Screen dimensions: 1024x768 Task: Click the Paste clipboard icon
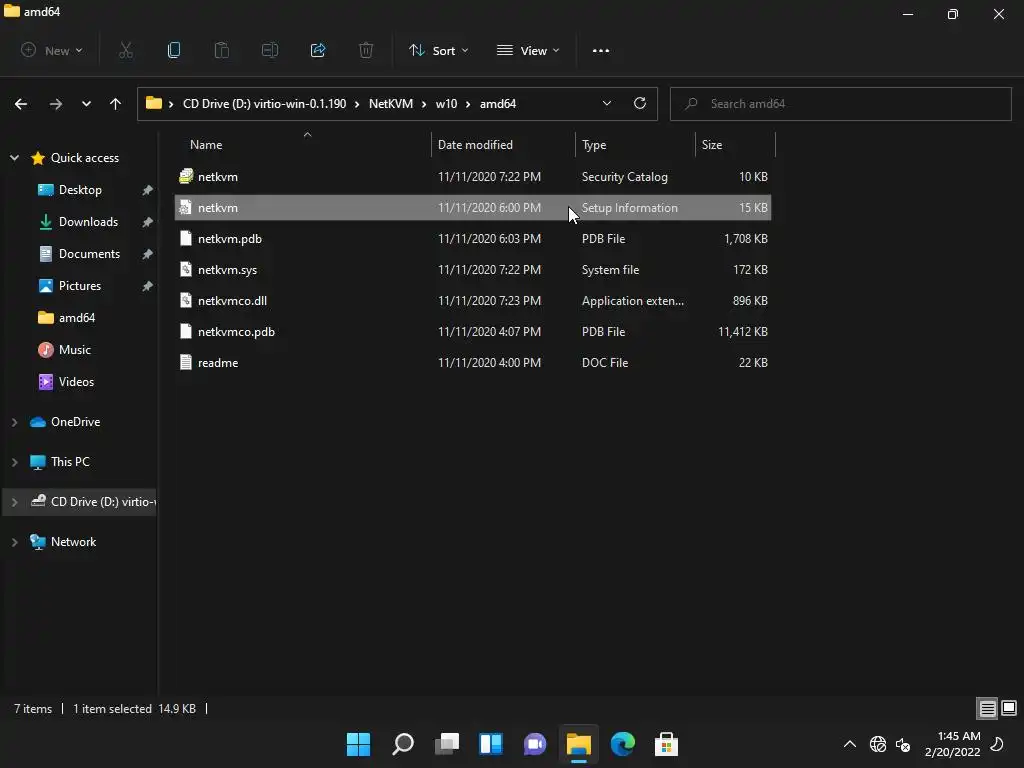click(222, 50)
